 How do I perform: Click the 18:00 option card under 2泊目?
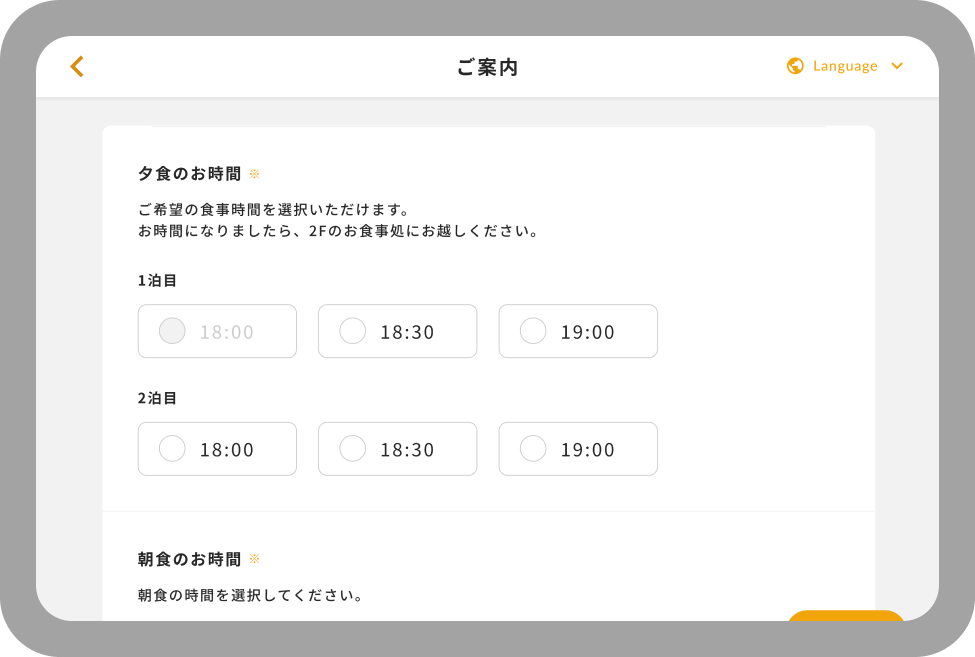click(x=216, y=449)
